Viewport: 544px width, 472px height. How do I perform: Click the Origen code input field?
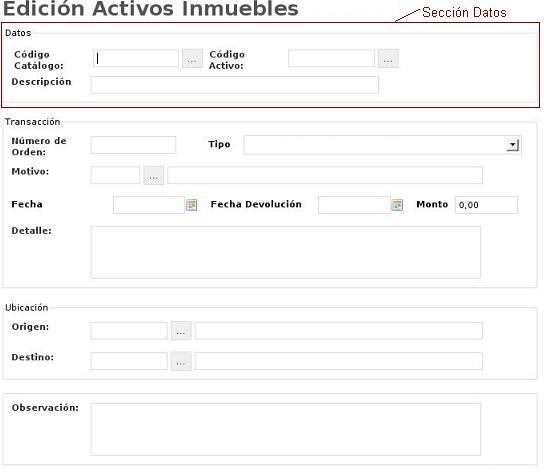(x=129, y=331)
